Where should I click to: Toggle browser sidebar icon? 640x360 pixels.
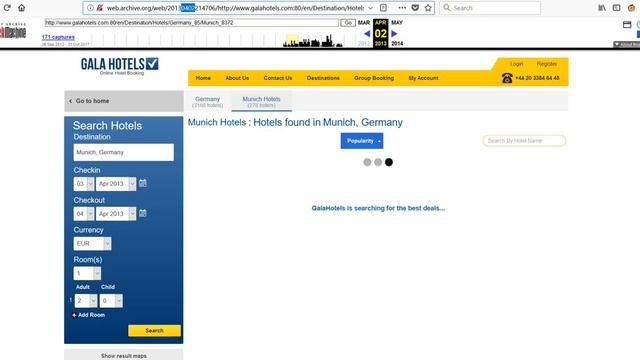(x=616, y=8)
